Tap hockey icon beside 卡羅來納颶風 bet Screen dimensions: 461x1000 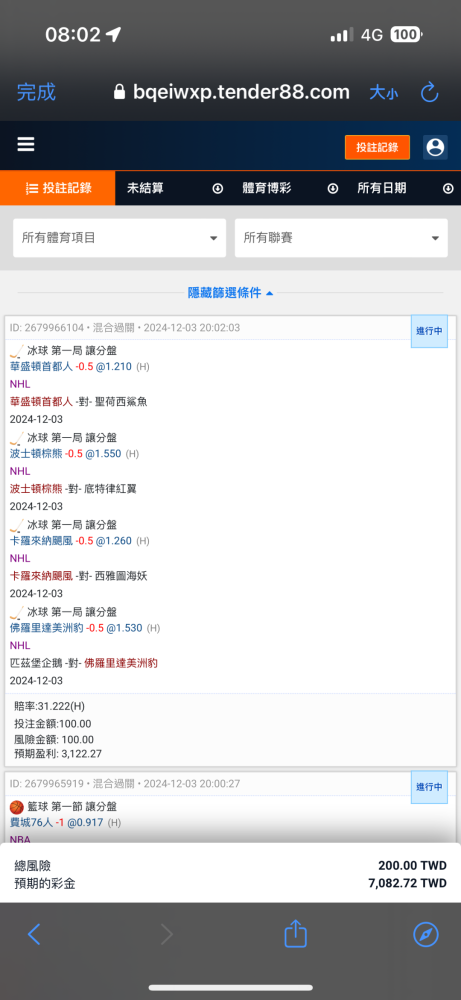[17, 525]
